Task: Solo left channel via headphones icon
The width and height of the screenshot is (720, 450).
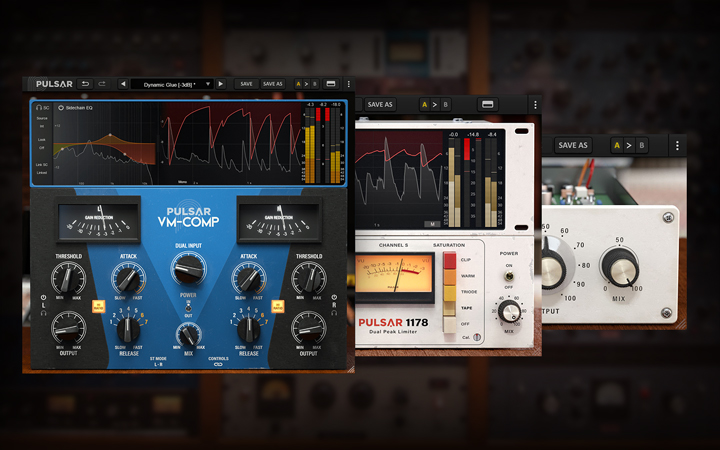Action: [44, 313]
